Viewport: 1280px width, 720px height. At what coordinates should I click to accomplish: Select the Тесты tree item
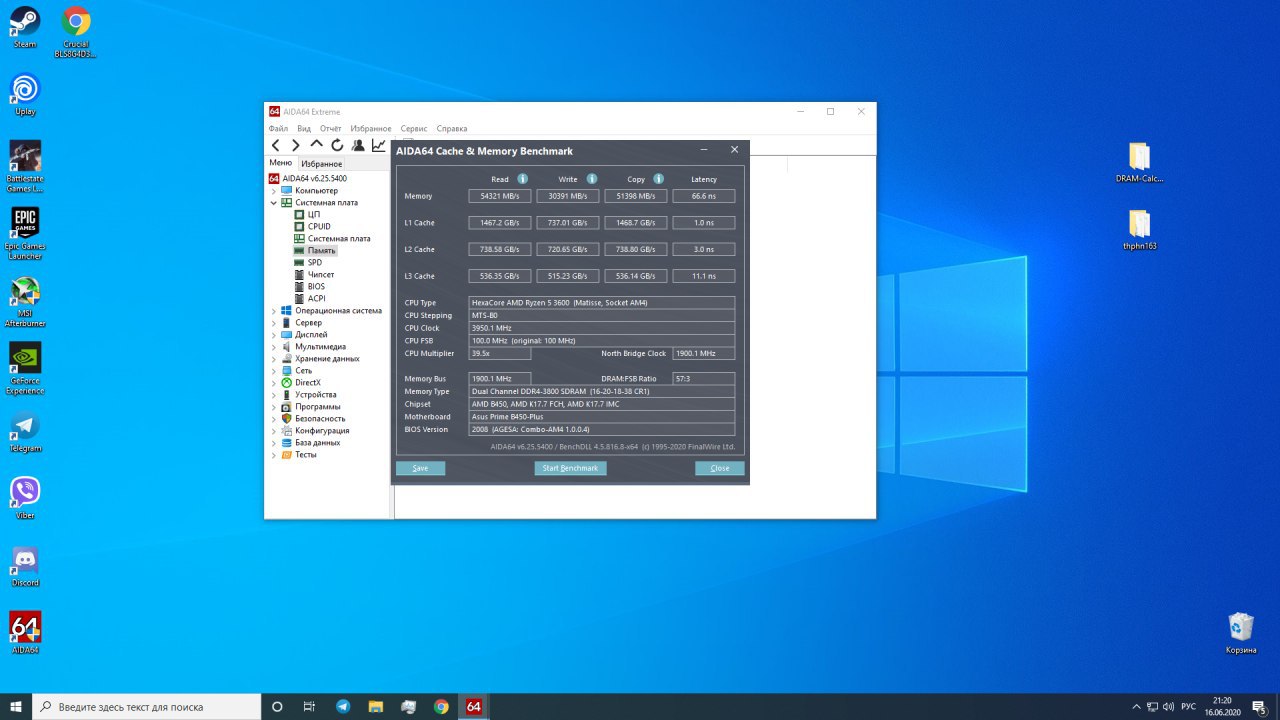point(306,454)
